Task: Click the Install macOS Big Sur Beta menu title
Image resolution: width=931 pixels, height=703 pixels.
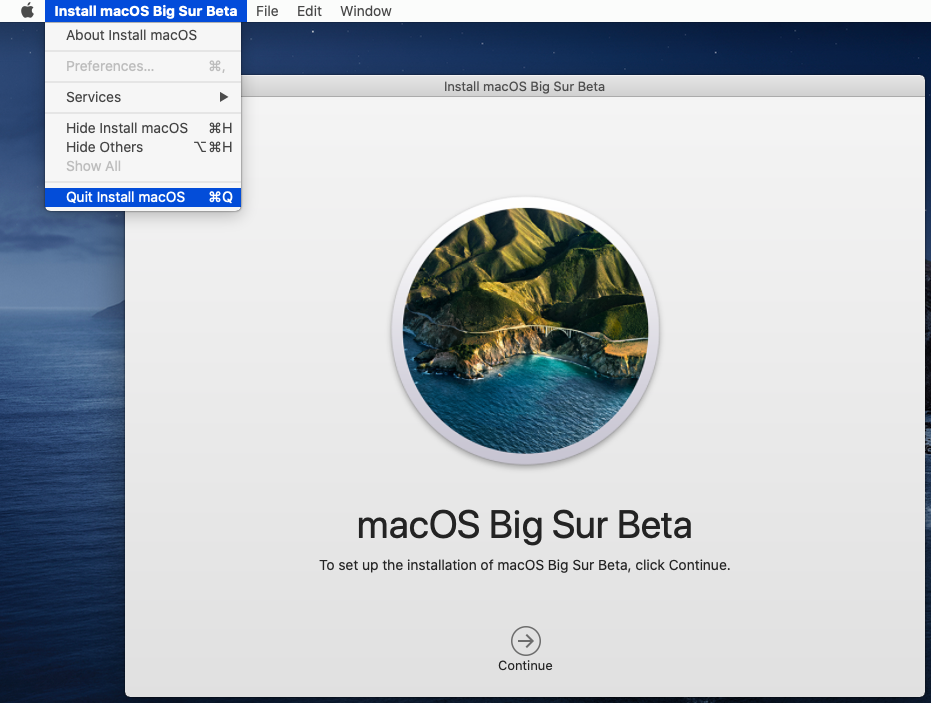Action: click(144, 11)
